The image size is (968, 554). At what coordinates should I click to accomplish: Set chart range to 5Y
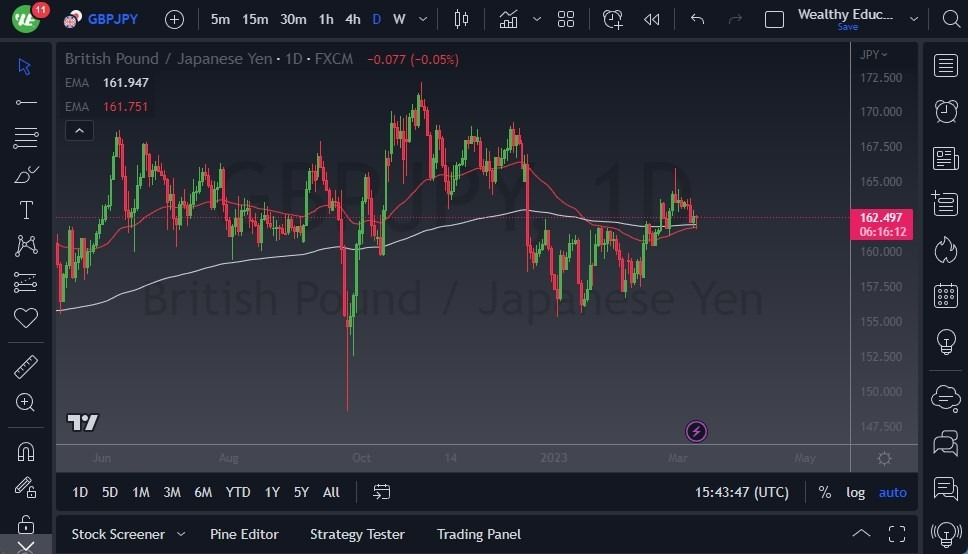[301, 492]
